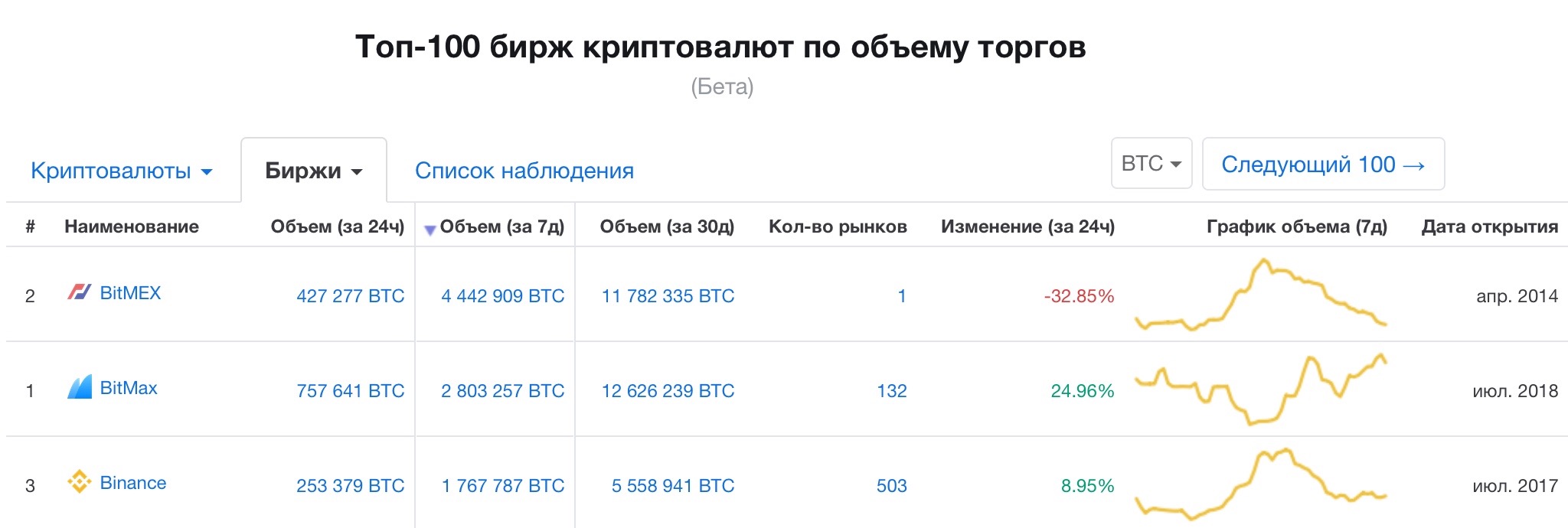This screenshot has height=528, width=1568.
Task: Open the Binance exchange name link
Action: 132,483
